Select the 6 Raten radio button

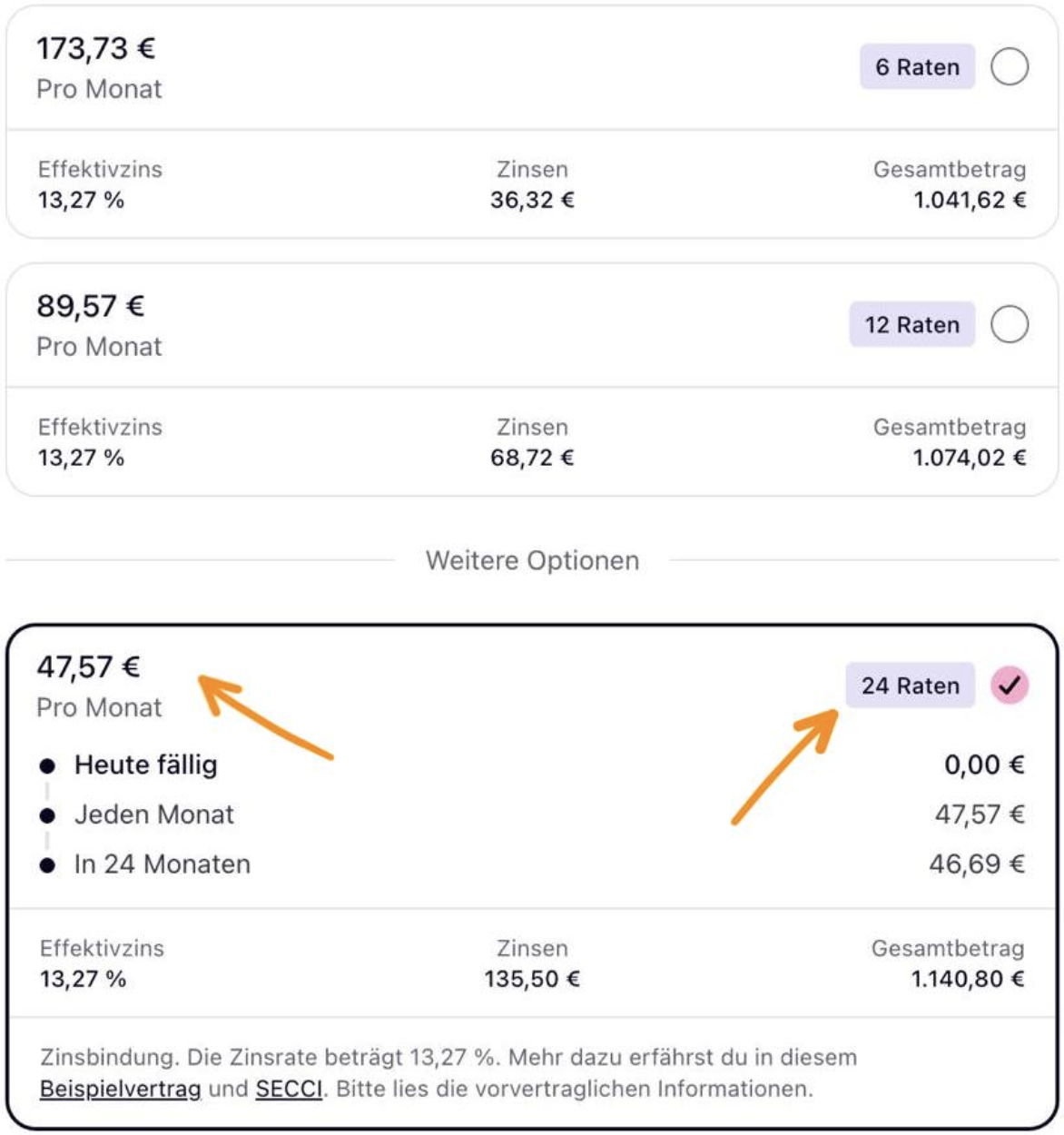coord(1010,67)
